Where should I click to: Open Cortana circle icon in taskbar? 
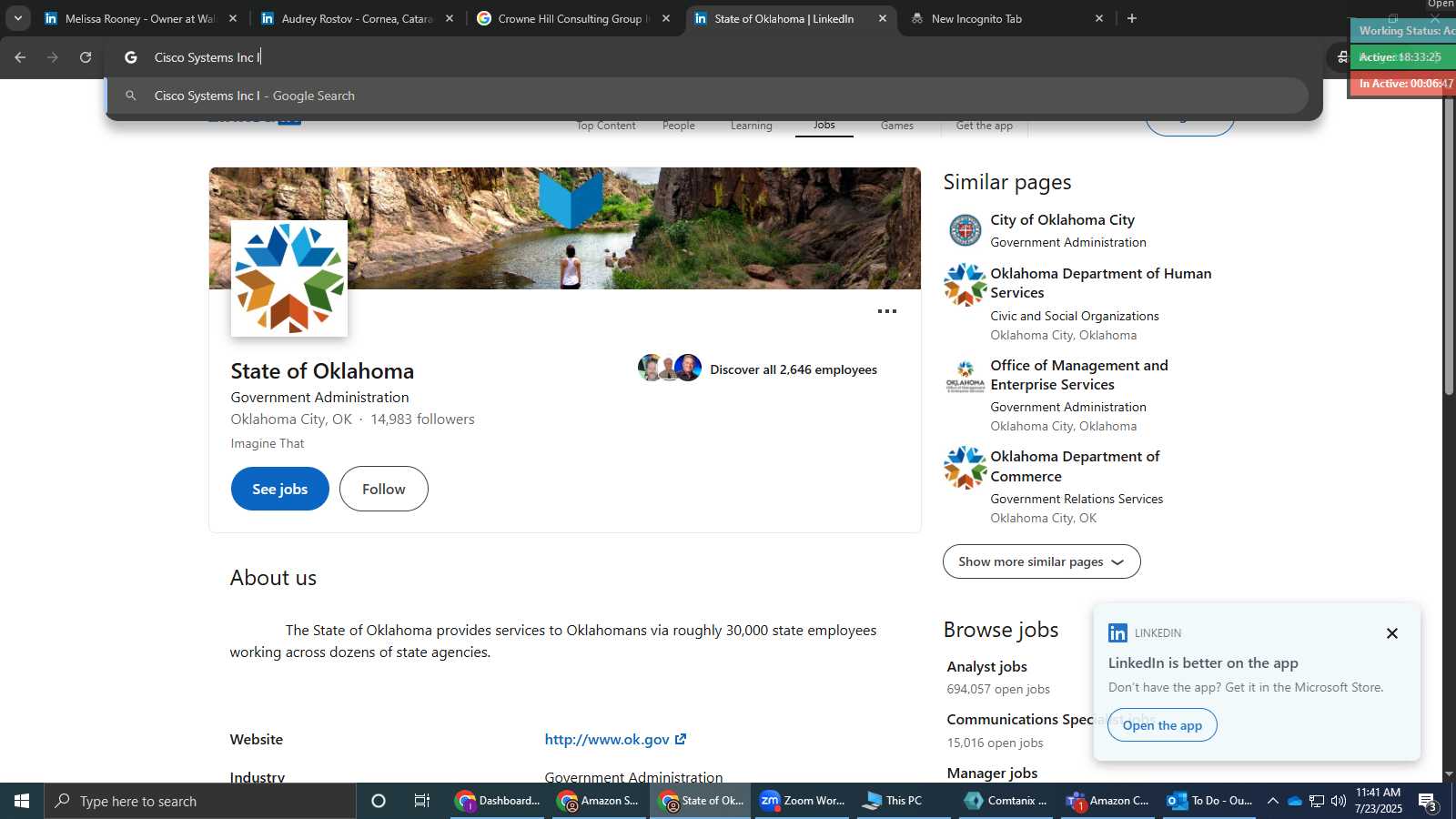(379, 801)
